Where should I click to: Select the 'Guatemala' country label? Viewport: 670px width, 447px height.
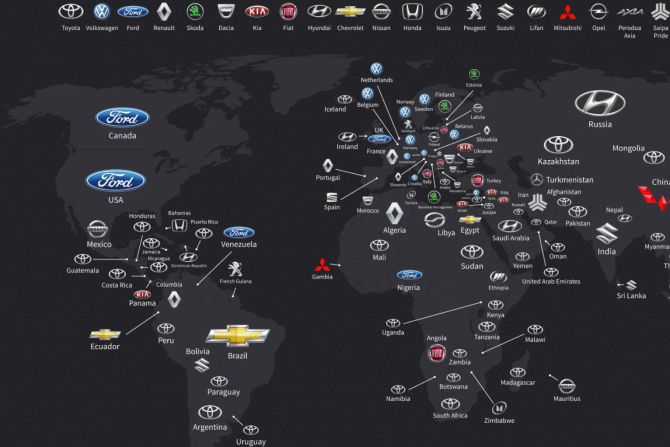point(82,271)
